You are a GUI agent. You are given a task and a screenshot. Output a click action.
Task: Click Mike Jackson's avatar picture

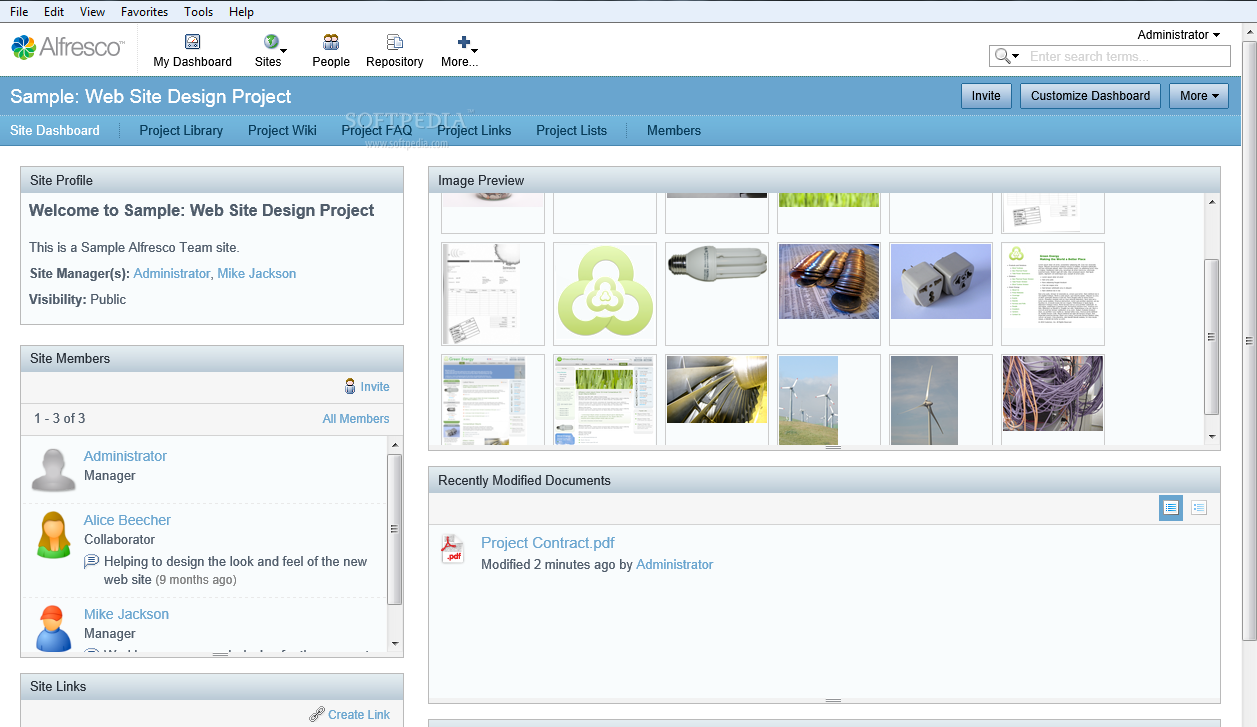53,628
